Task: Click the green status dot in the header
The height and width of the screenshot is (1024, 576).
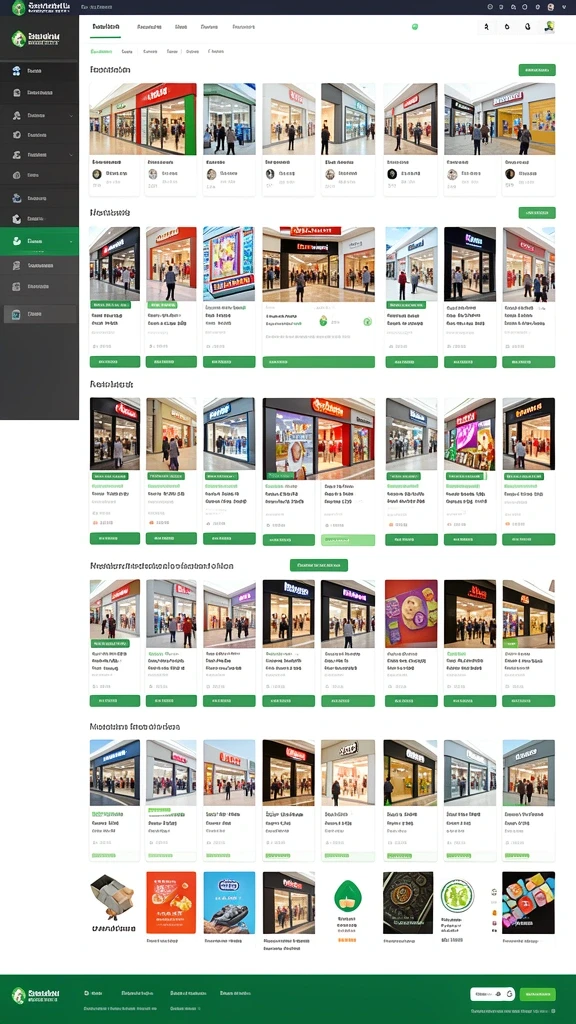Action: [x=415, y=27]
